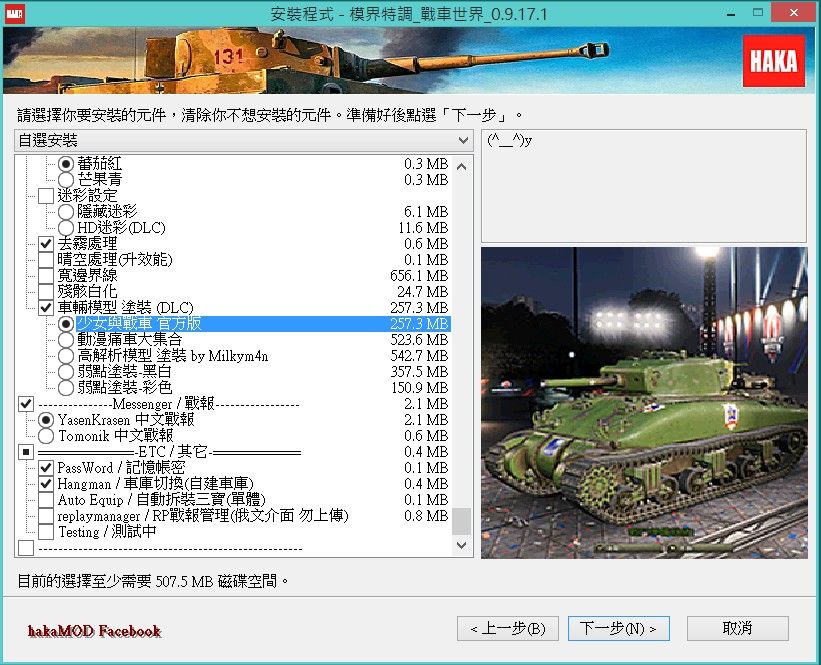
Task: Click the red HAKA logo
Action: coord(773,61)
